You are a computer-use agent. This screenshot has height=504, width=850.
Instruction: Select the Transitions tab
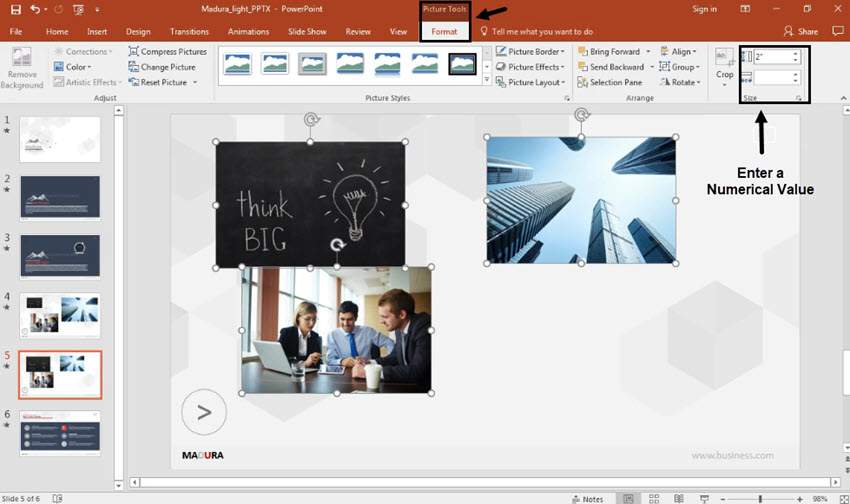pyautogui.click(x=189, y=31)
